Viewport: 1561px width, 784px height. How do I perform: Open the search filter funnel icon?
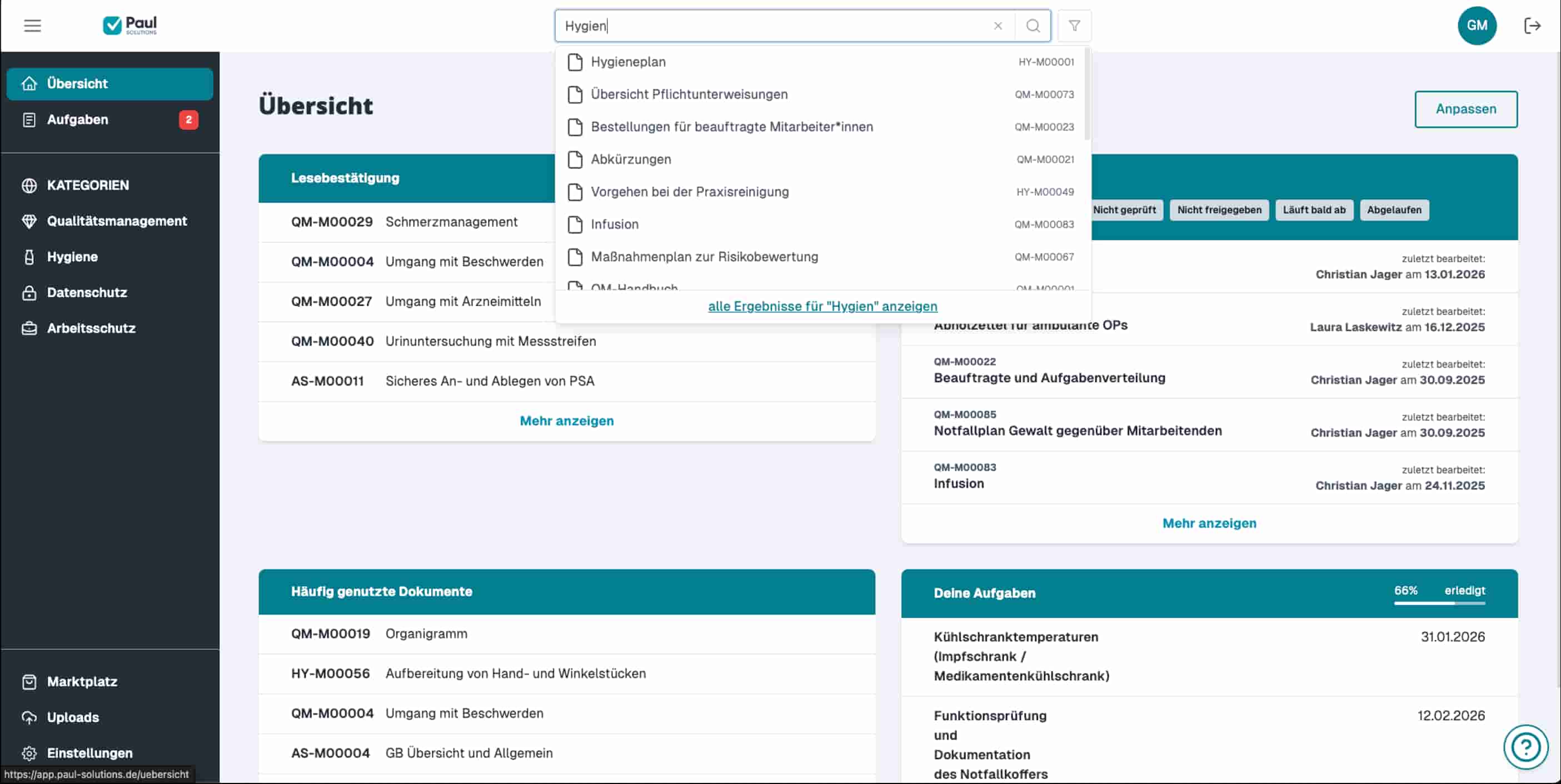point(1074,26)
